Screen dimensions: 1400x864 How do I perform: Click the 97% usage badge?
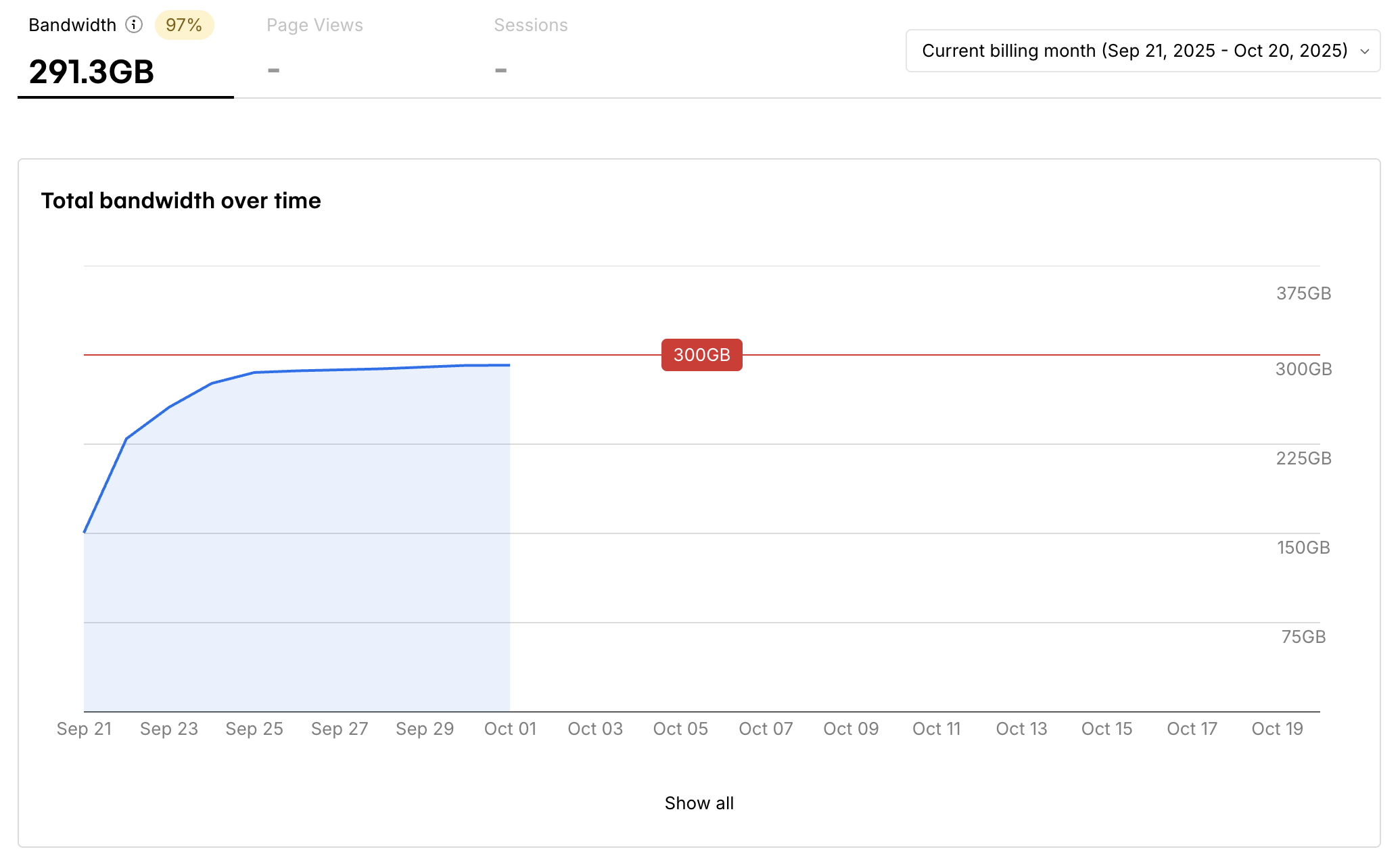184,25
